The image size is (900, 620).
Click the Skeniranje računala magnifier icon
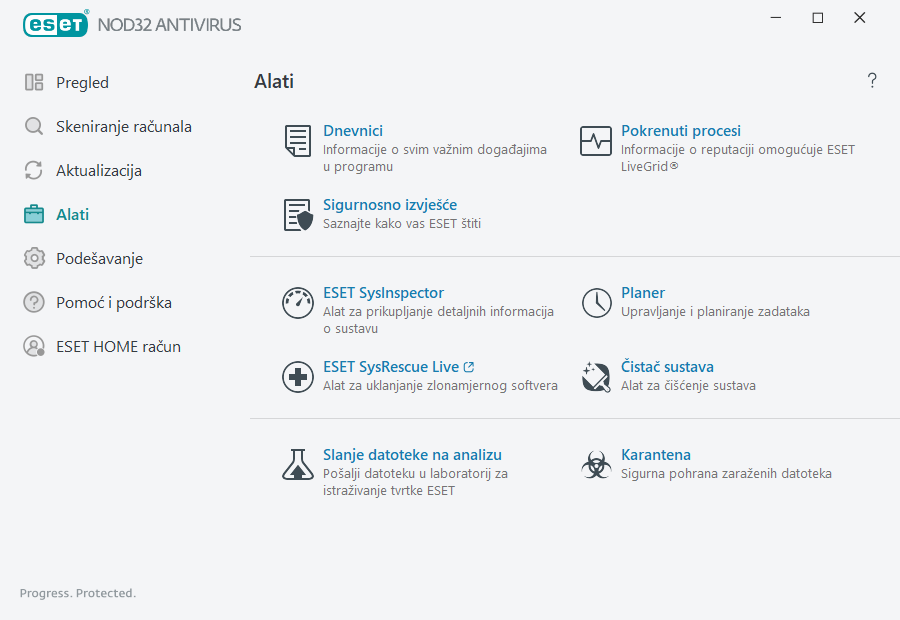34,126
